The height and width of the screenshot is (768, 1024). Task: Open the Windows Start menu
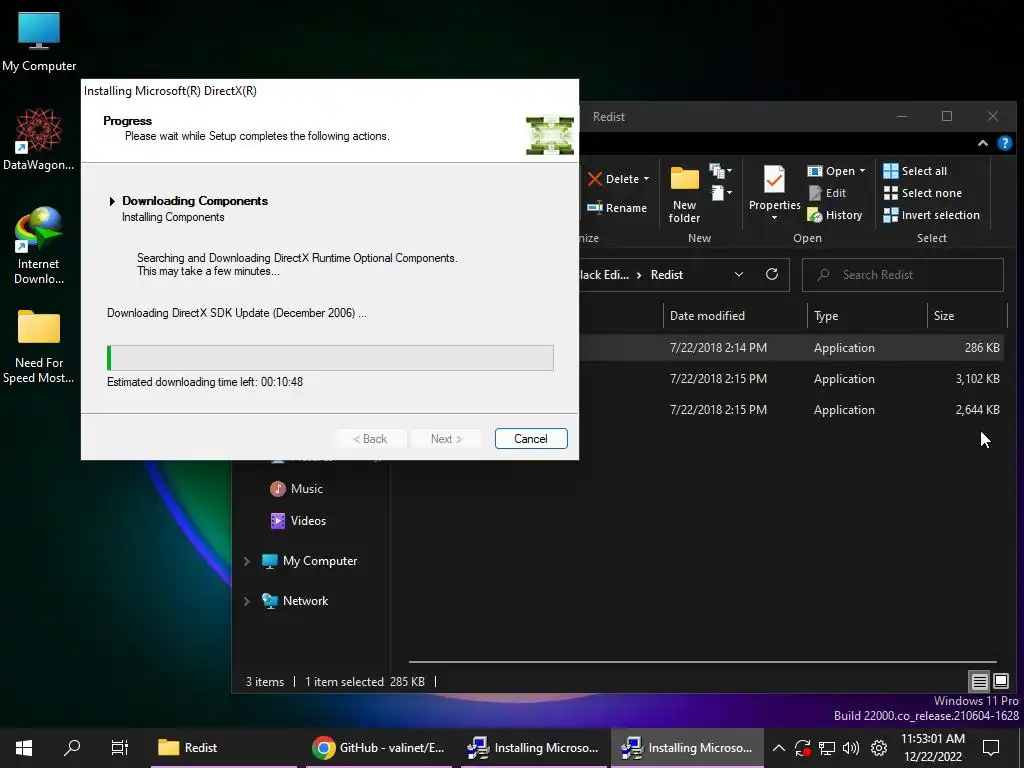[x=24, y=748]
